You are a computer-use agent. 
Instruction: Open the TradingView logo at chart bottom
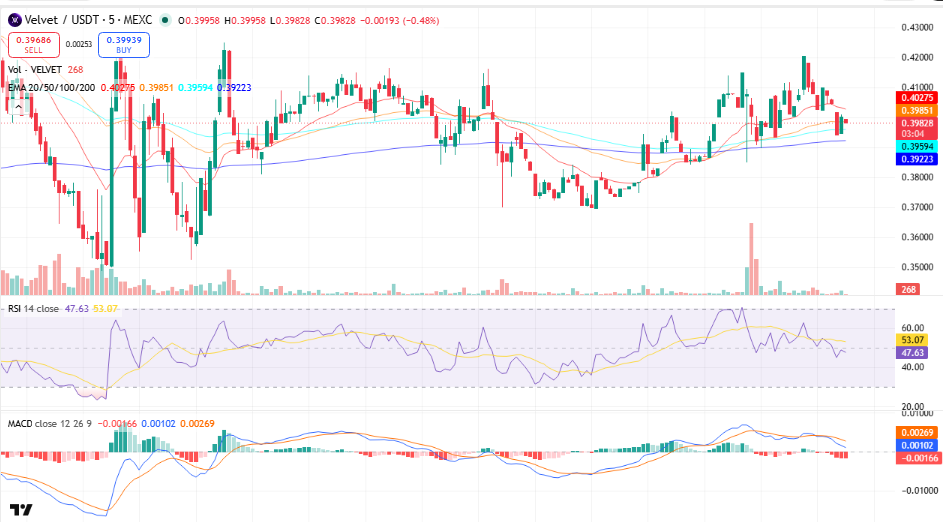21,510
